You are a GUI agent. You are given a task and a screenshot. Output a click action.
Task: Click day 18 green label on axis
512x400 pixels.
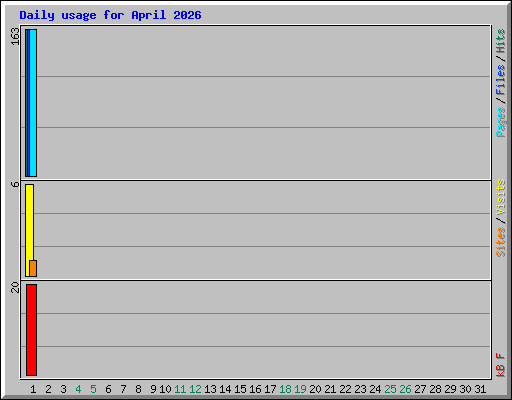click(285, 389)
